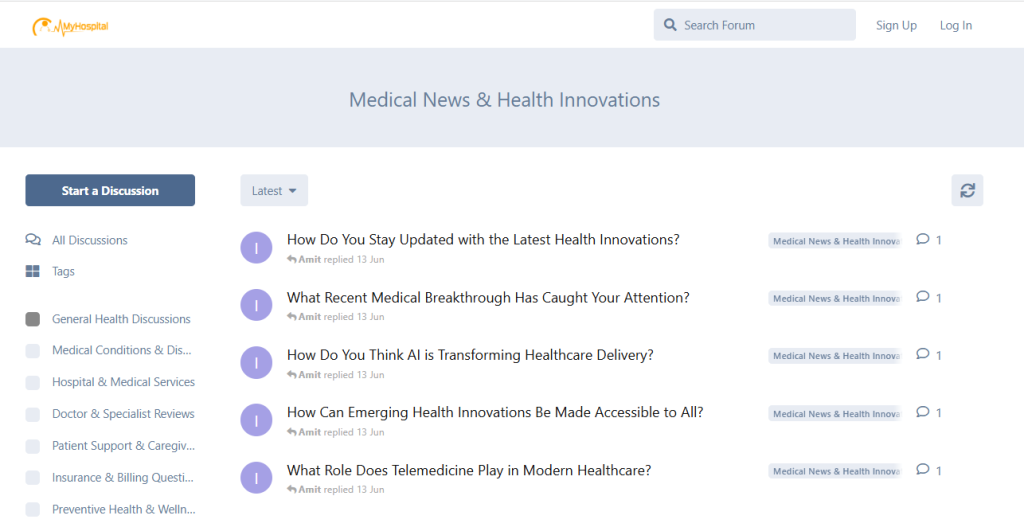This screenshot has width=1024, height=531.
Task: Click reply count icon on telemedicine discussion
Action: (x=923, y=470)
